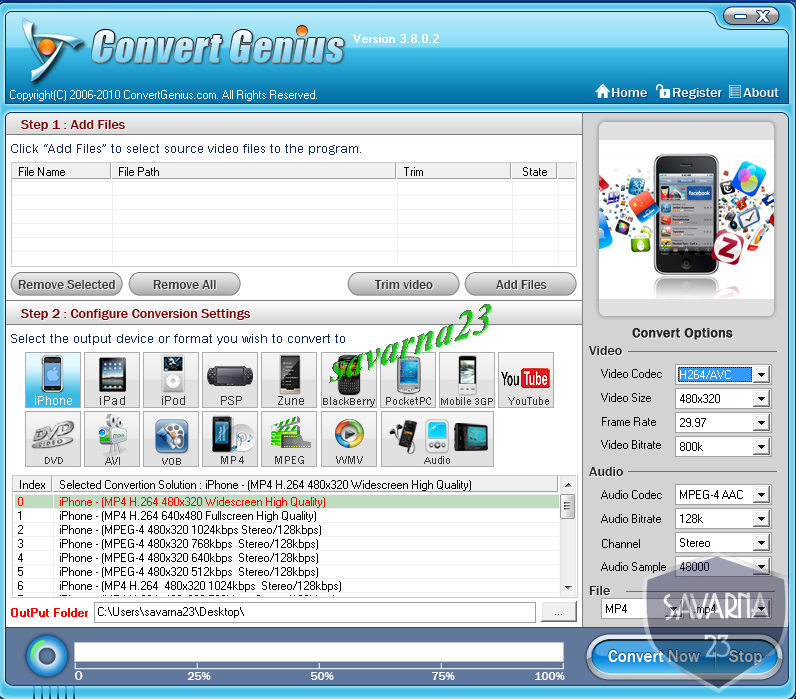Image resolution: width=796 pixels, height=699 pixels.
Task: Click the Convert Genius logo icon
Action: coord(50,51)
